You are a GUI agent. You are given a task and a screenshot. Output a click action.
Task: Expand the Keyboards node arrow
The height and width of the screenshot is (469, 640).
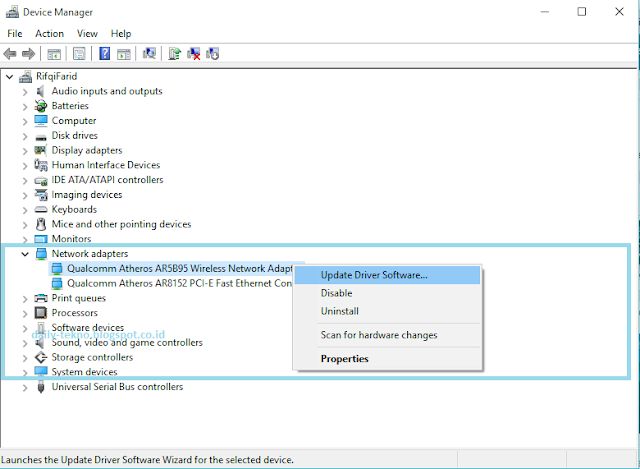(x=25, y=210)
